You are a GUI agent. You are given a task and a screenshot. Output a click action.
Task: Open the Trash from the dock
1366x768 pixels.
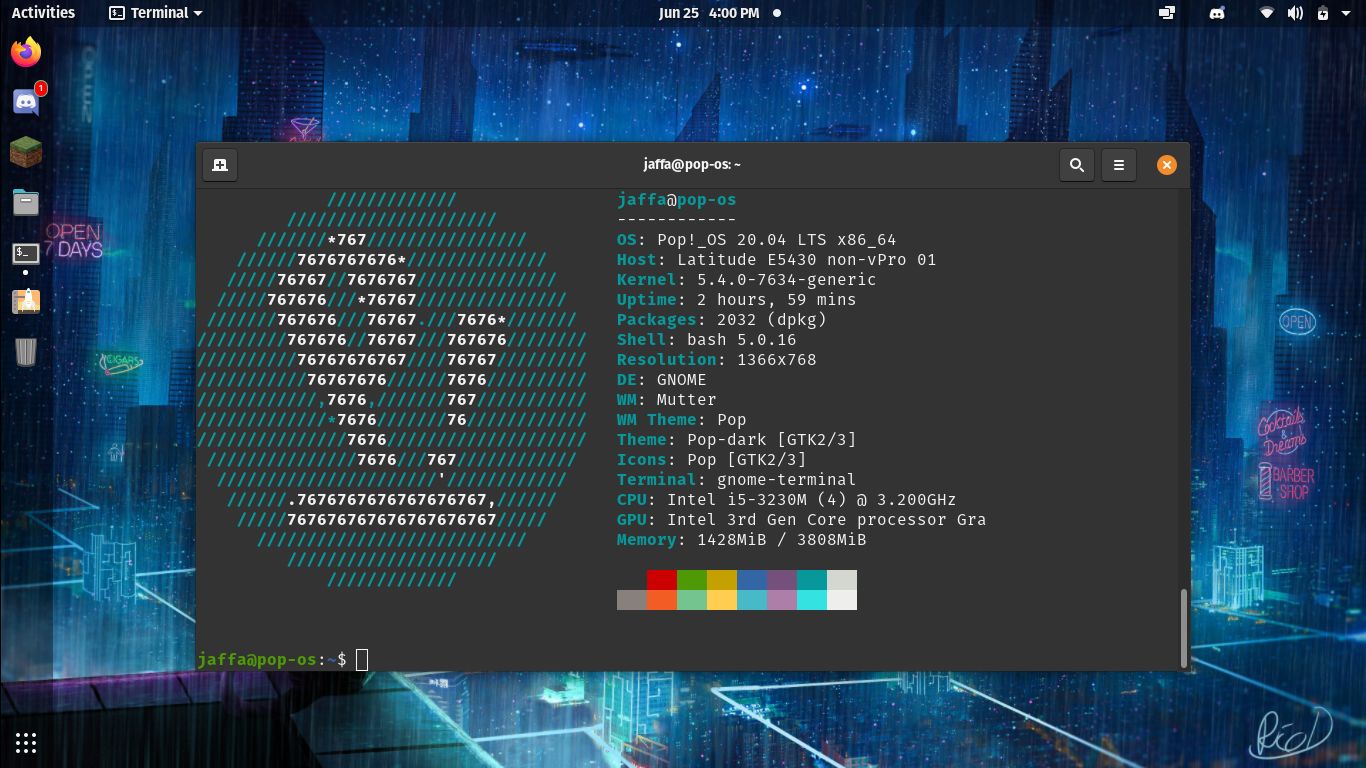pyautogui.click(x=25, y=352)
